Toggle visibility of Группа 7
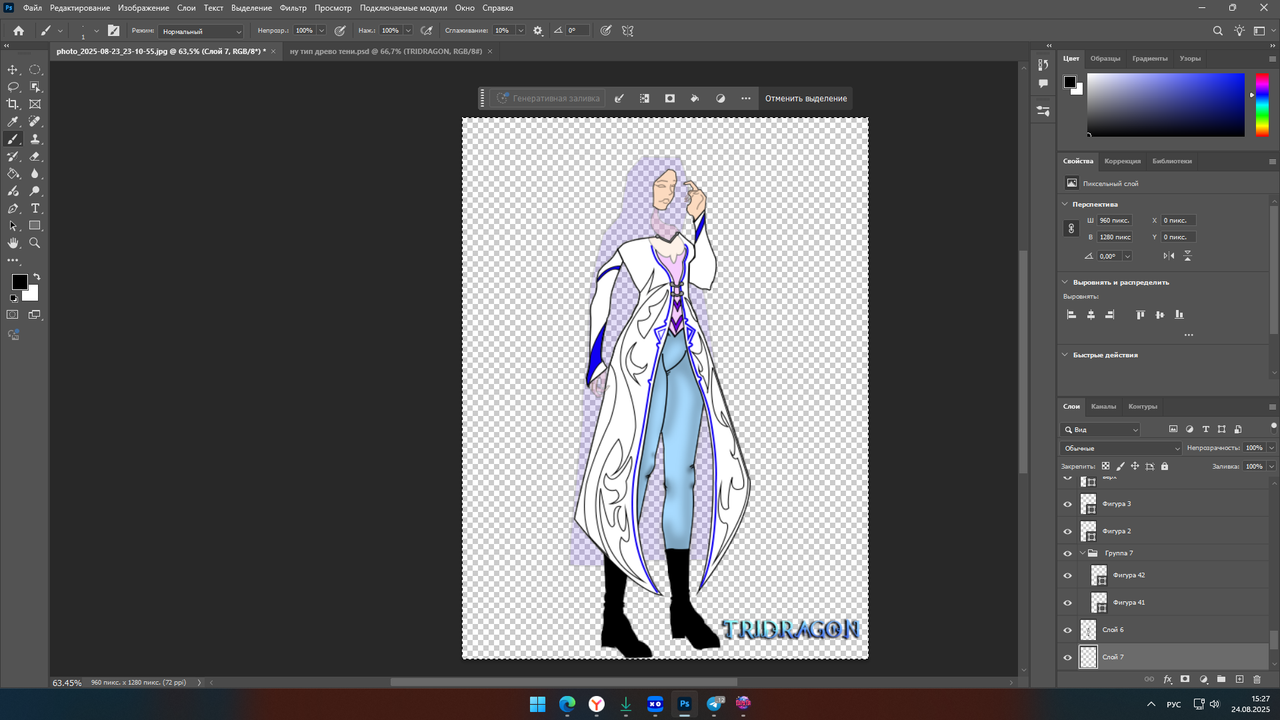The width and height of the screenshot is (1280, 720). tap(1067, 553)
